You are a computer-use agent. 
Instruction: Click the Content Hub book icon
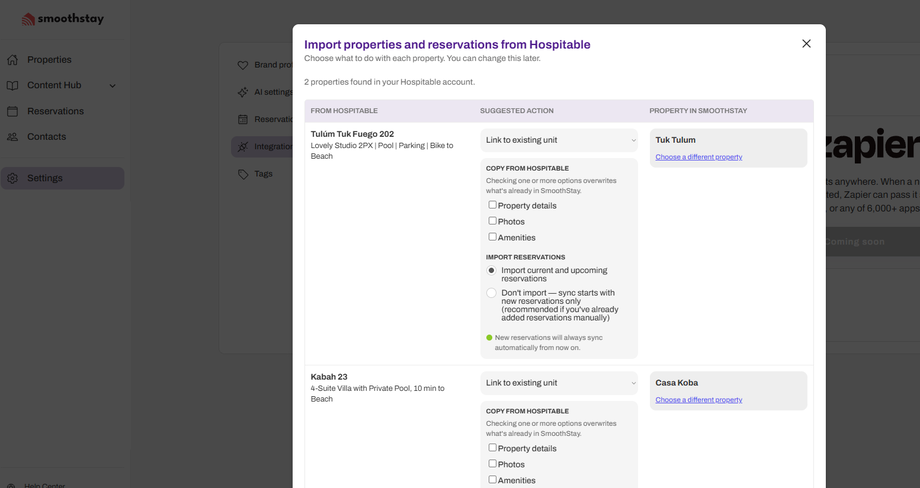[12, 86]
